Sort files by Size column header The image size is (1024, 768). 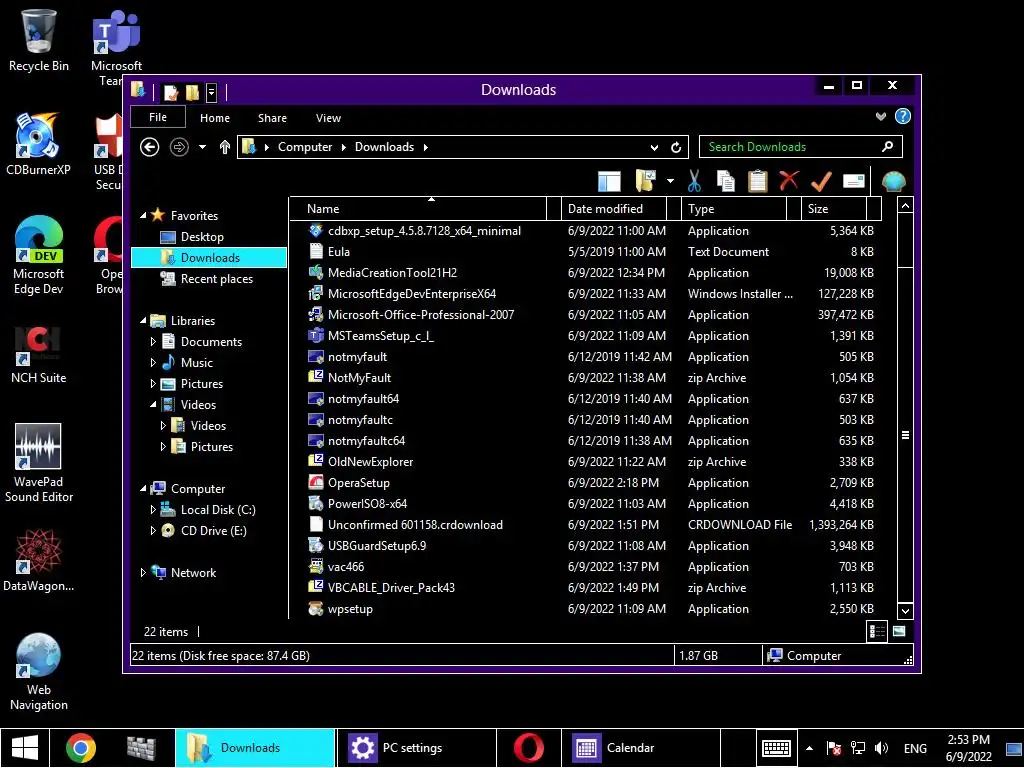coord(834,209)
